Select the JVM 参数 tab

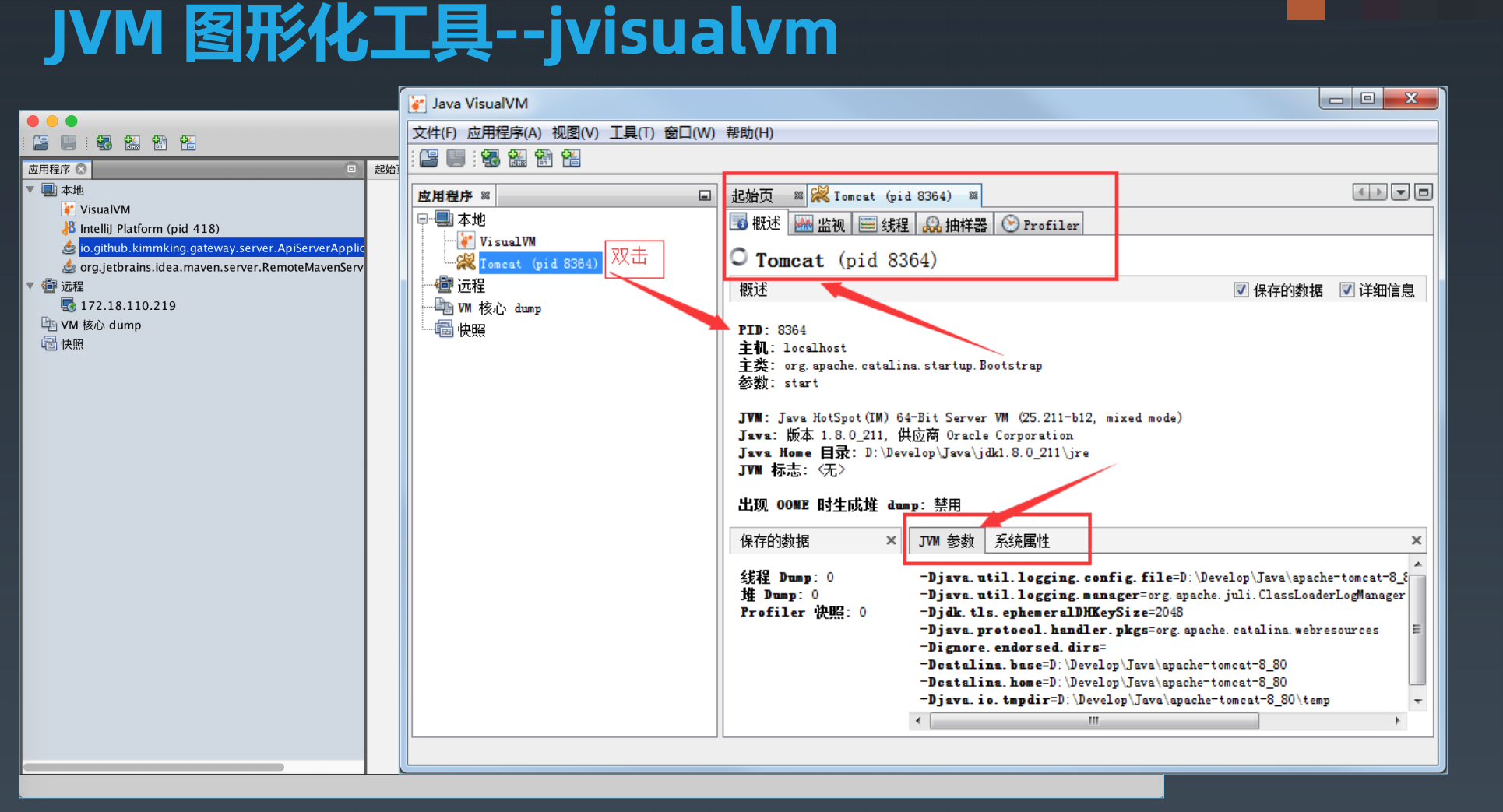pos(947,541)
